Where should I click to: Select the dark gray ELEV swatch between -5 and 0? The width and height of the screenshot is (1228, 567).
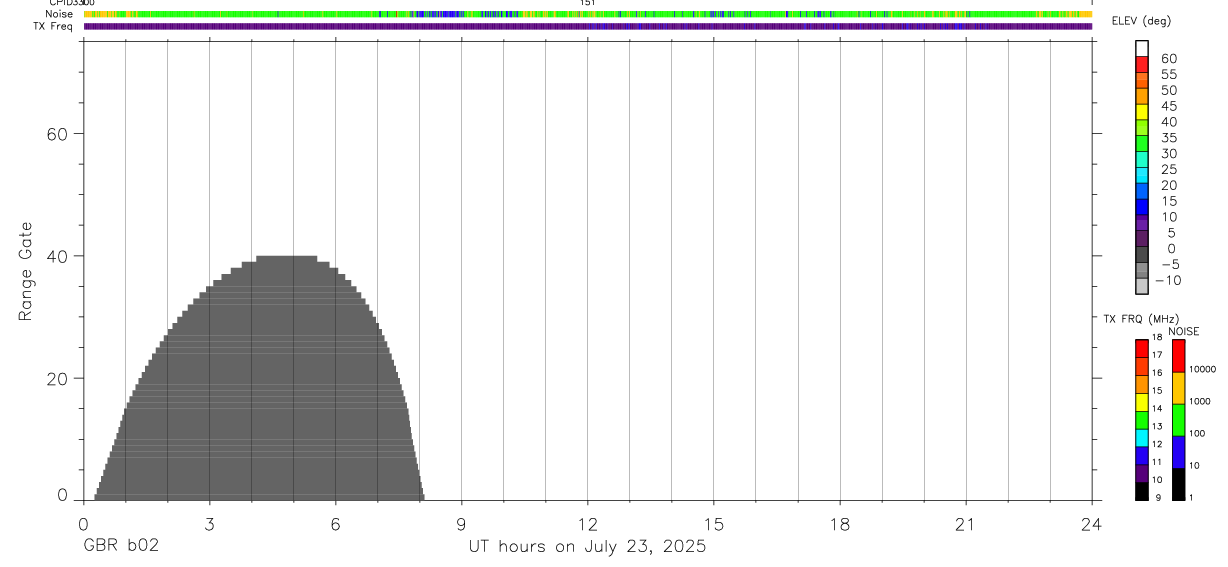point(1142,255)
